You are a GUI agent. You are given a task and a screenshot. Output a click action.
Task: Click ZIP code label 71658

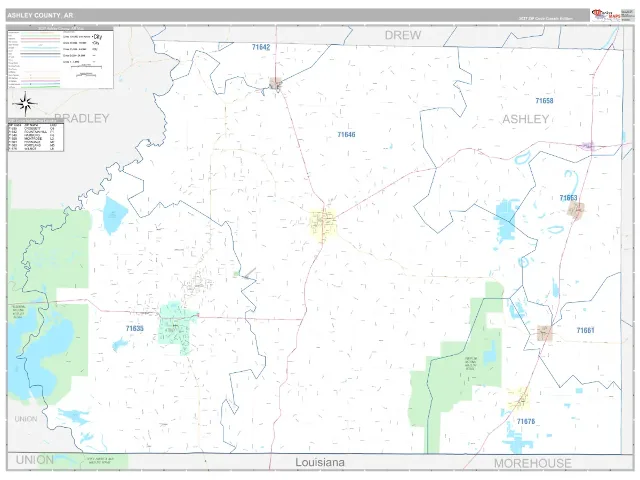(x=544, y=101)
